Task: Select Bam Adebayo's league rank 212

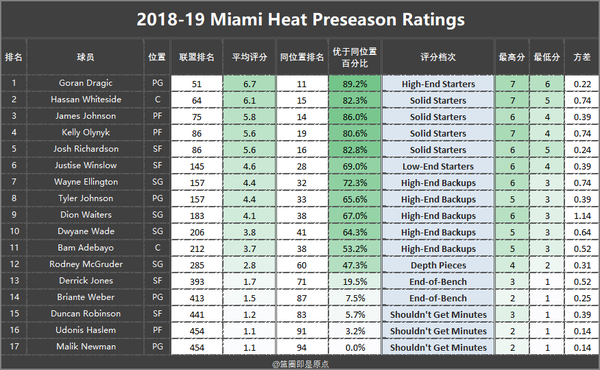Action: (197, 248)
